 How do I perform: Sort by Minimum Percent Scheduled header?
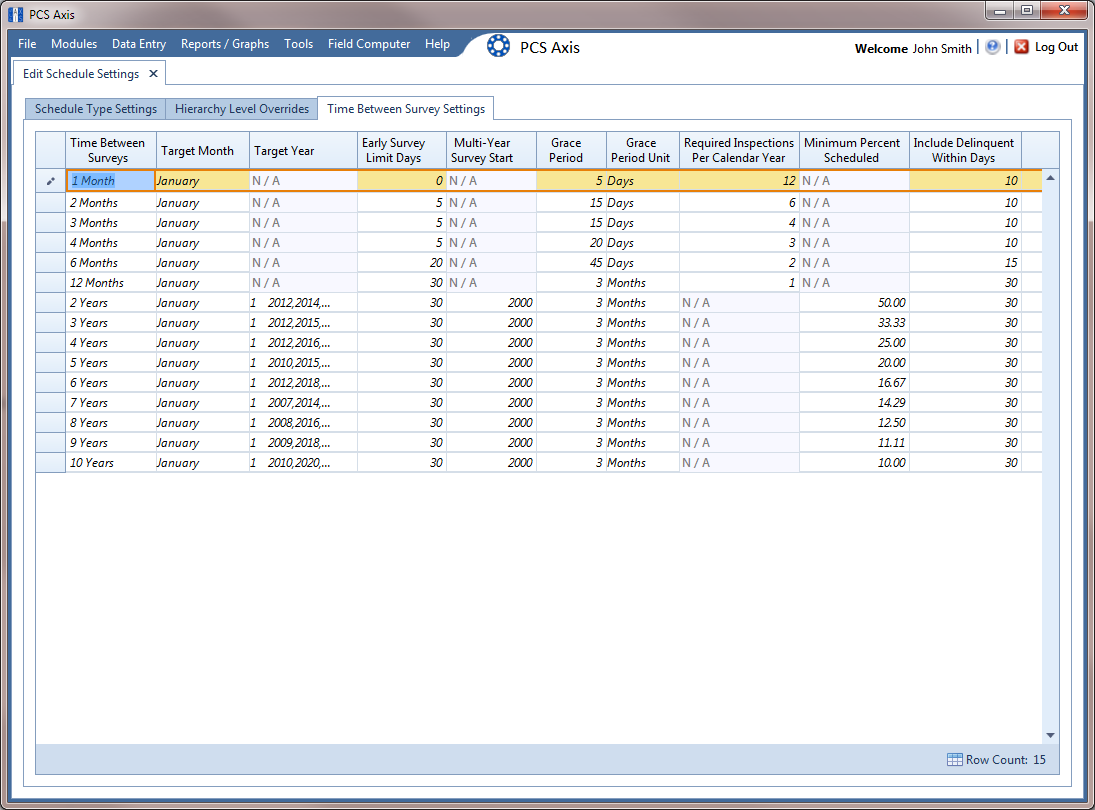(x=854, y=150)
